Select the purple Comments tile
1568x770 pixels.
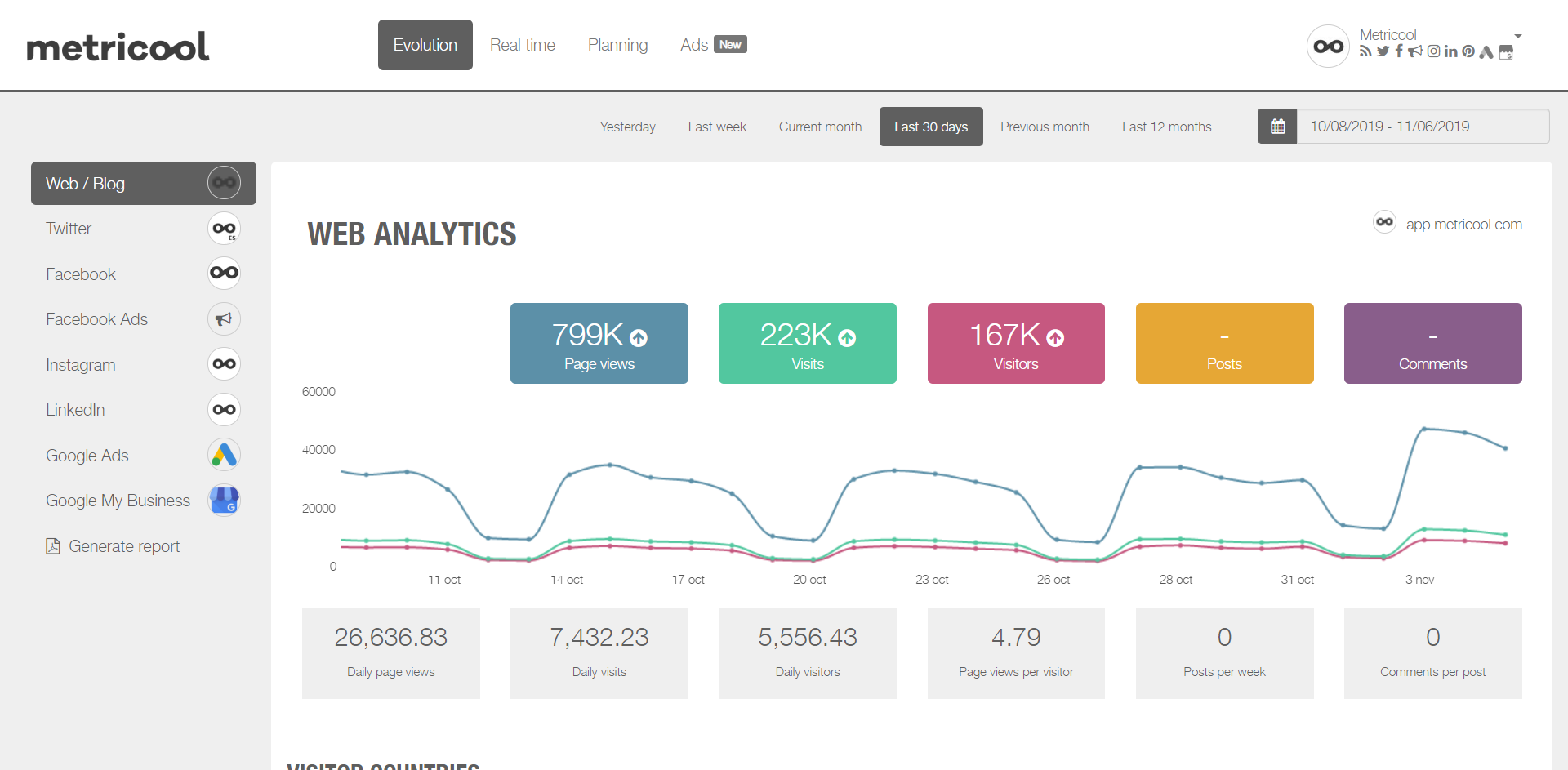pos(1432,343)
